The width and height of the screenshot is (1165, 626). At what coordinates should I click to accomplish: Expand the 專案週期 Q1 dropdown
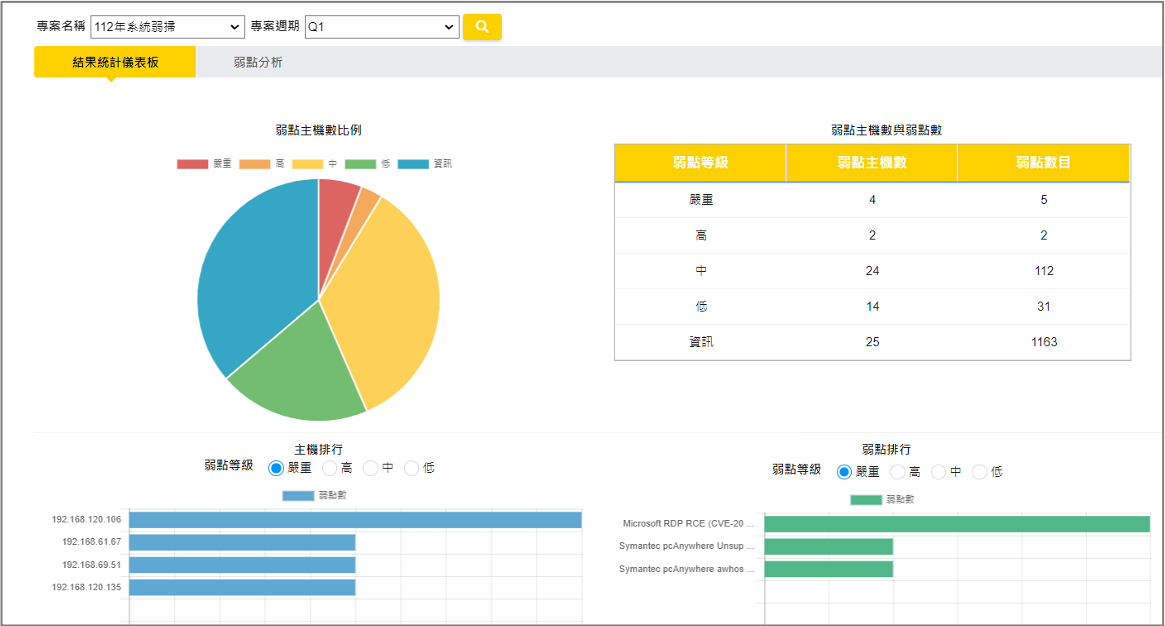pos(382,27)
